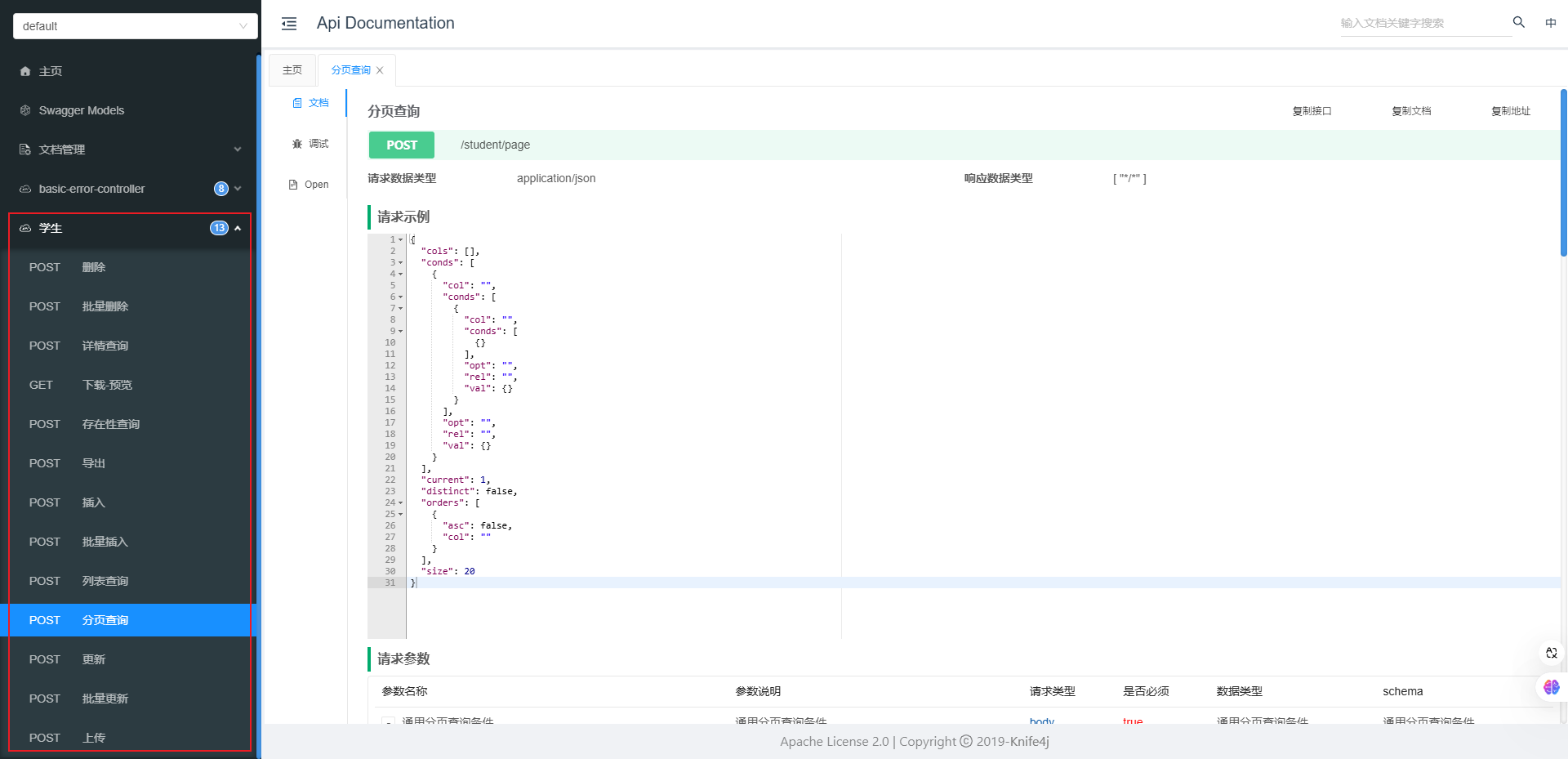The image size is (1568, 759).
Task: Click 复制接口 button
Action: (x=1312, y=111)
